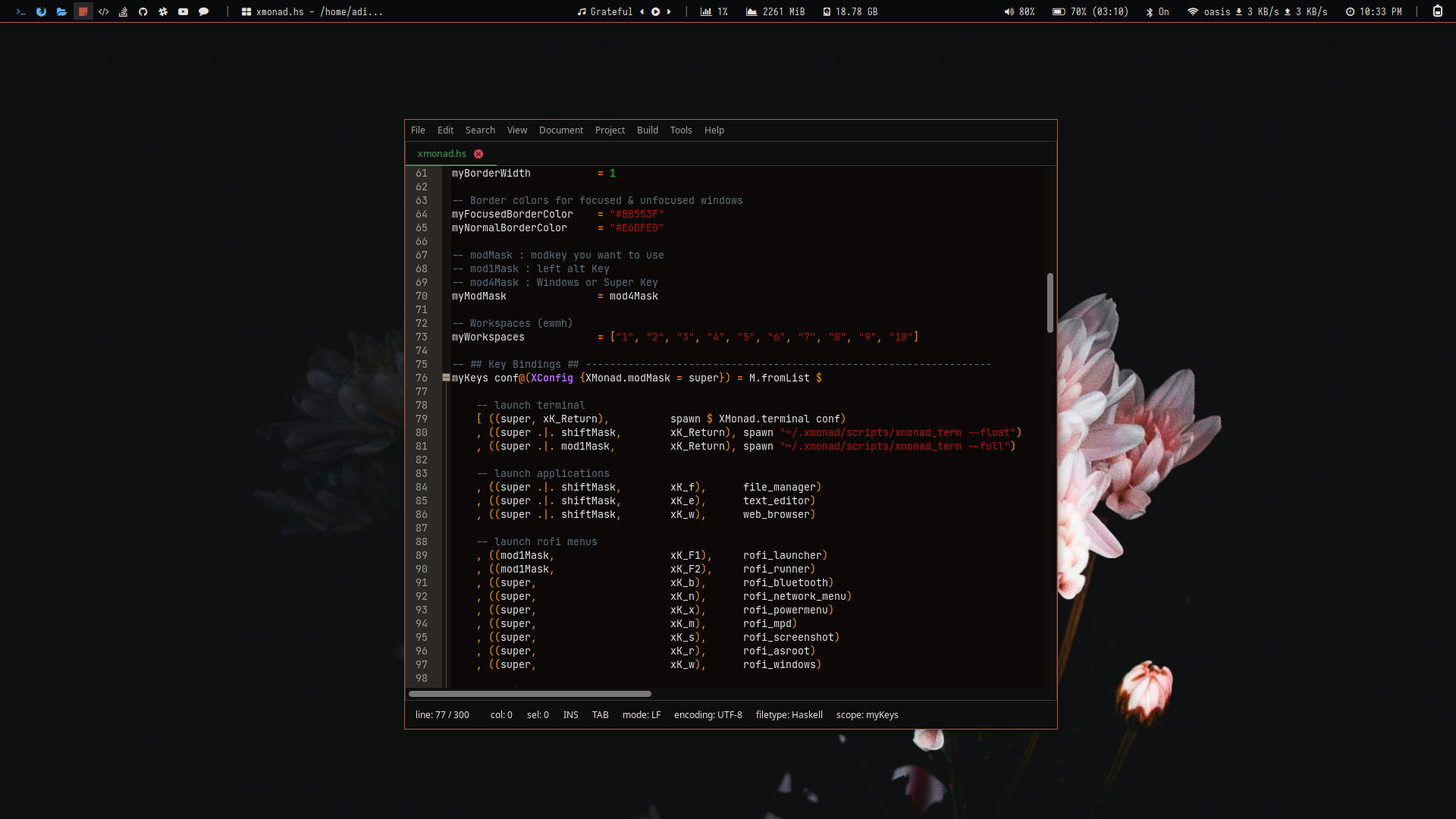Open the clipboard icon at the bar's right end
Viewport: 1456px width, 819px height.
click(x=1437, y=11)
